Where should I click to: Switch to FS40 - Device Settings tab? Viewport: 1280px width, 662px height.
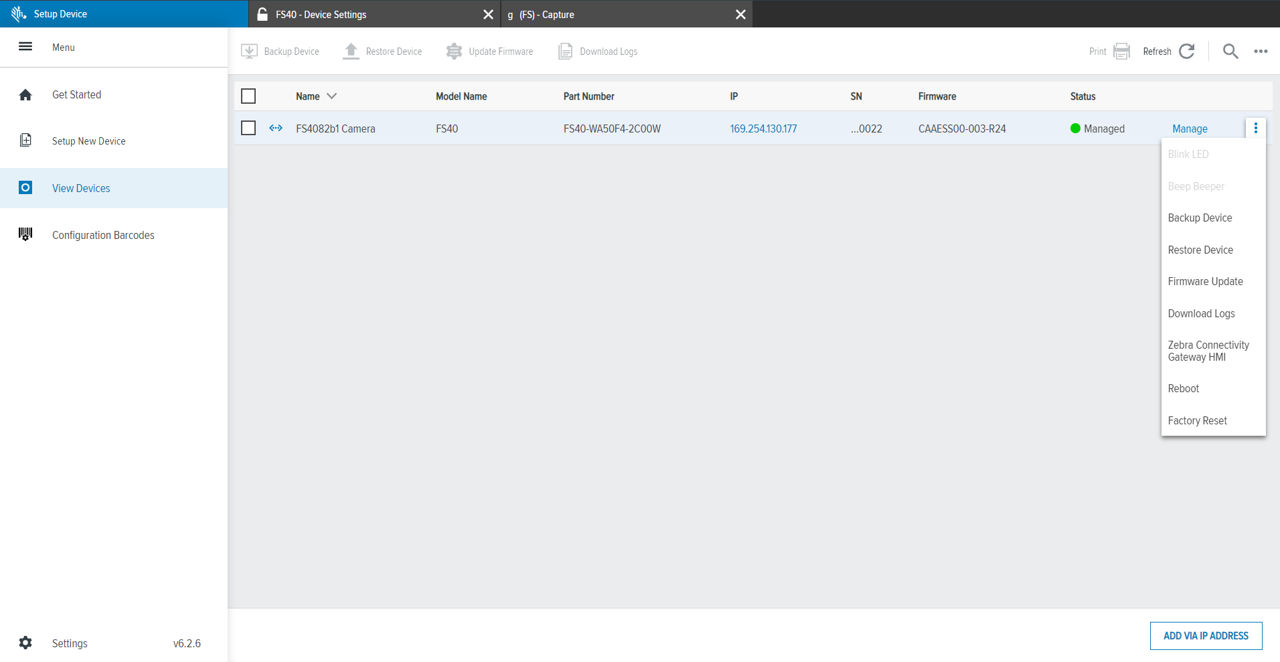pyautogui.click(x=373, y=14)
